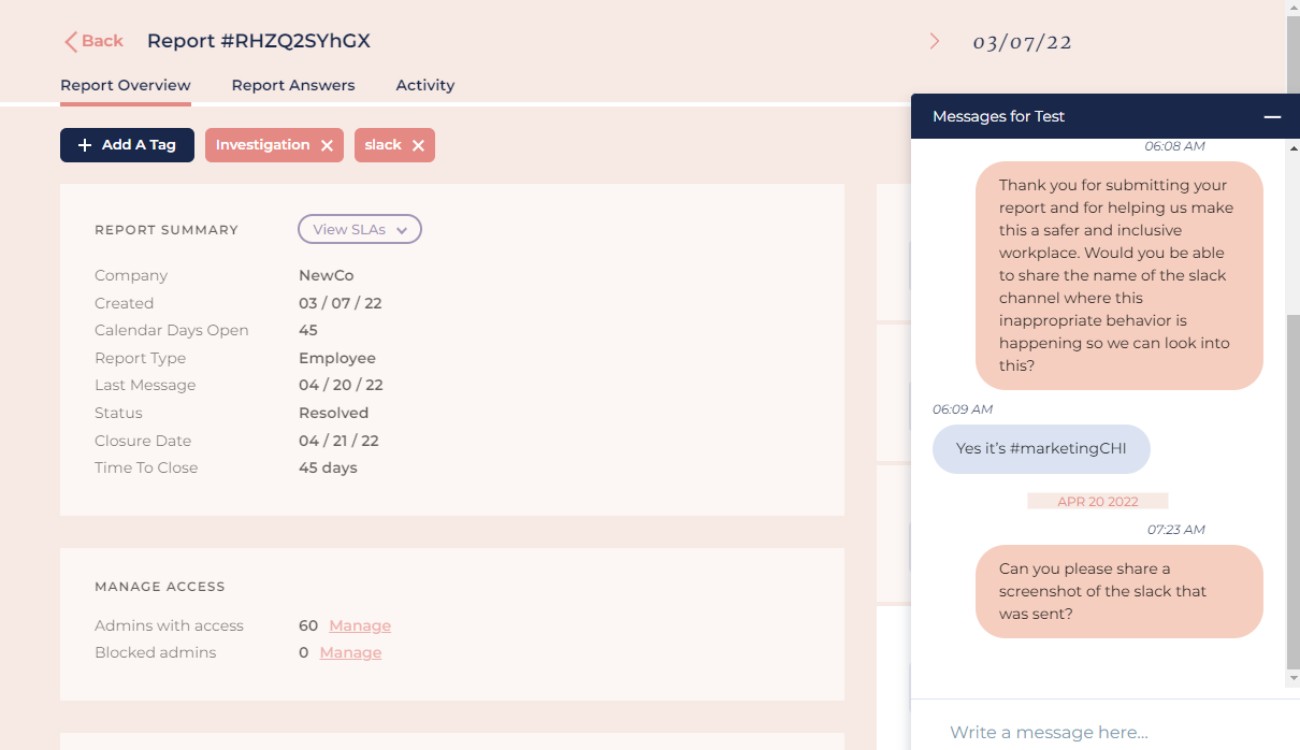Viewport: 1300px width, 750px height.
Task: Minimize the Messages for Test panel
Action: (x=1272, y=117)
